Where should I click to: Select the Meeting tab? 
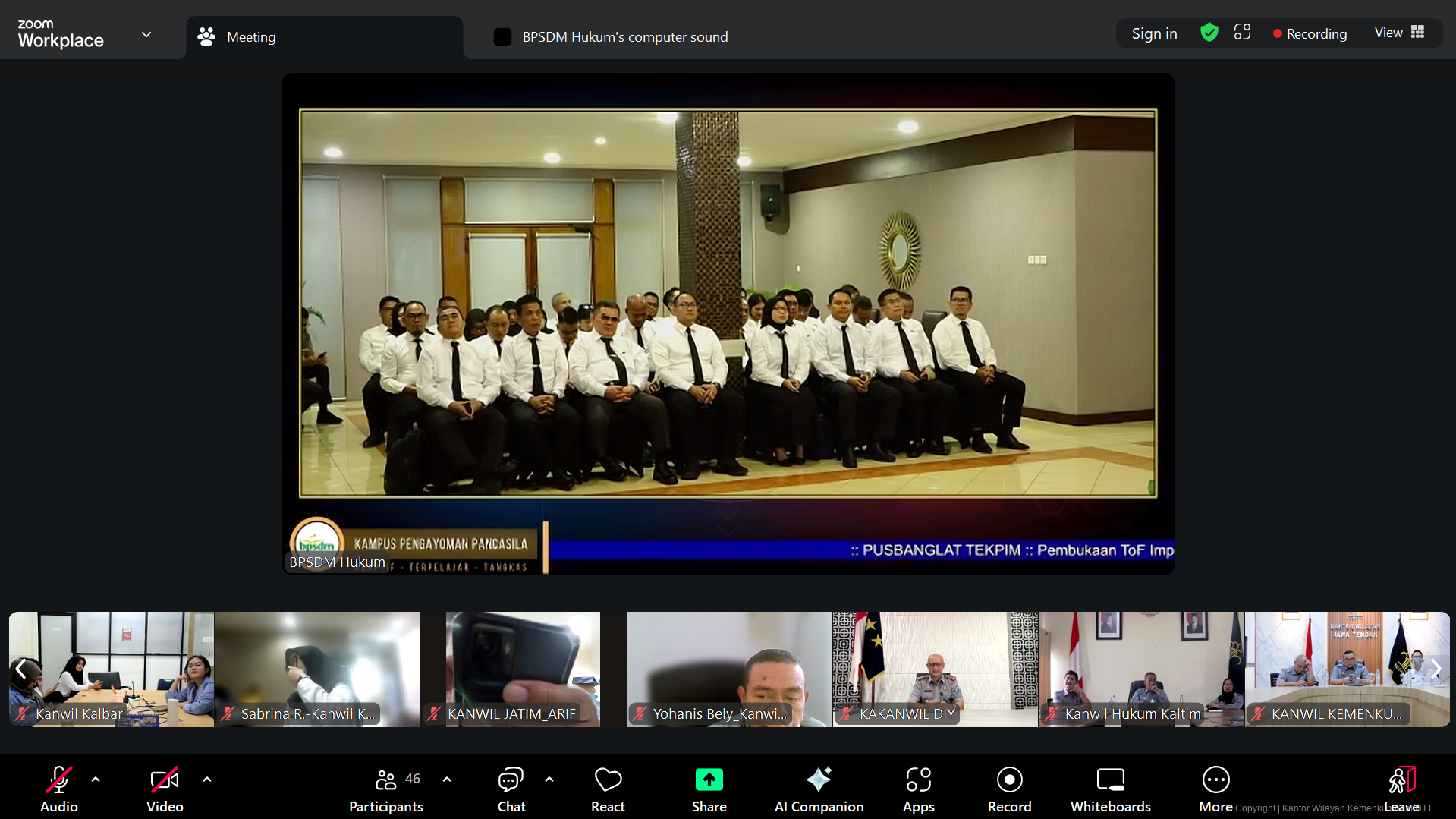[250, 37]
